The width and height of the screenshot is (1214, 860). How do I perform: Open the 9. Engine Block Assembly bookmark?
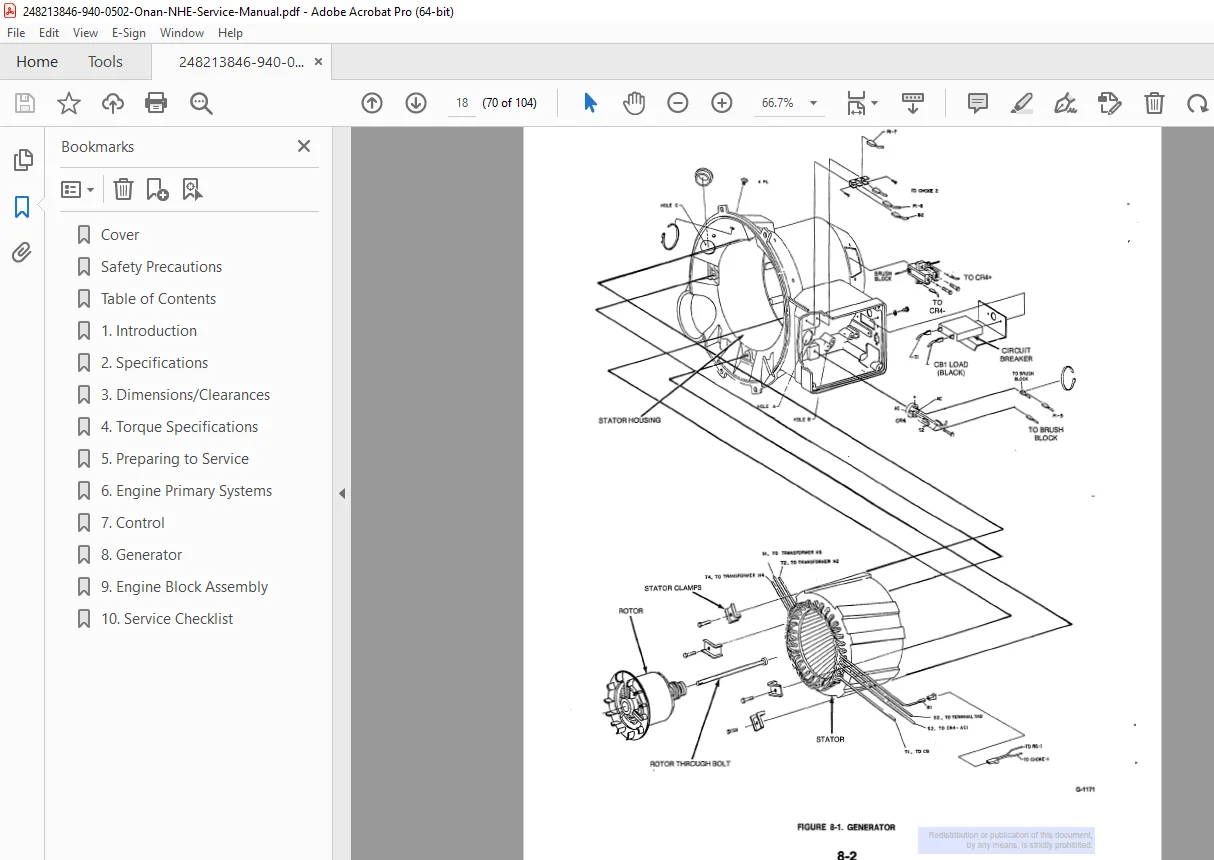click(x=184, y=587)
